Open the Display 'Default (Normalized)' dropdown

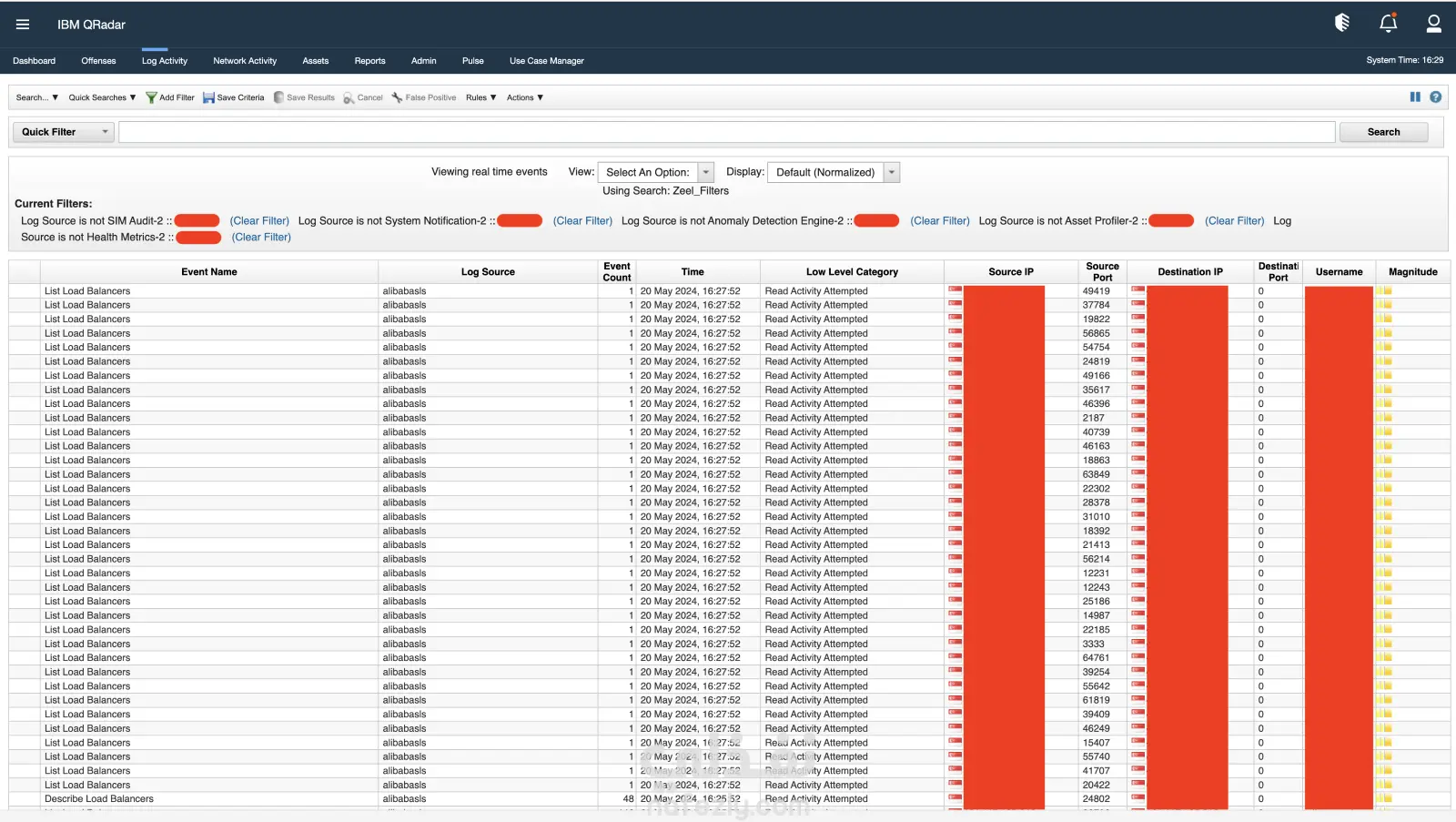coord(833,172)
